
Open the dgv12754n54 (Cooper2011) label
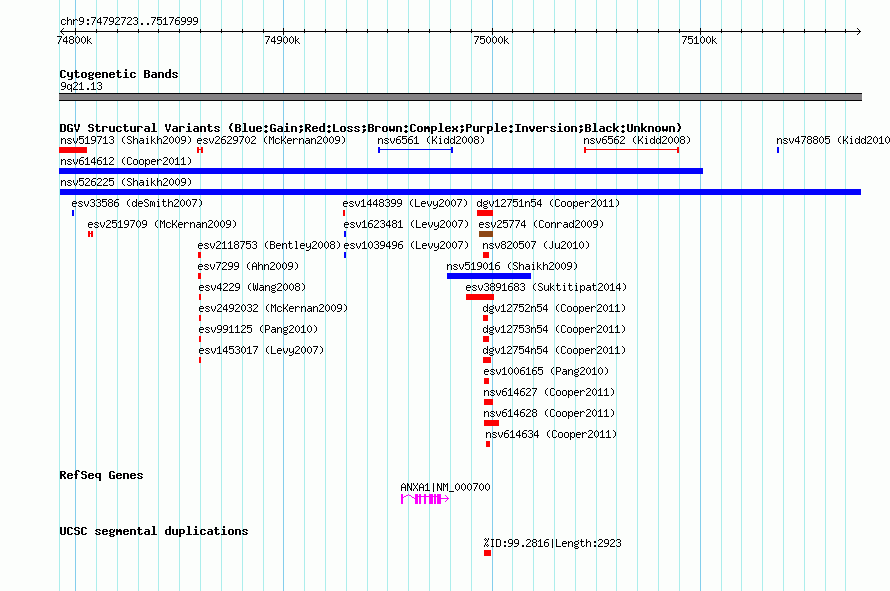click(x=554, y=350)
